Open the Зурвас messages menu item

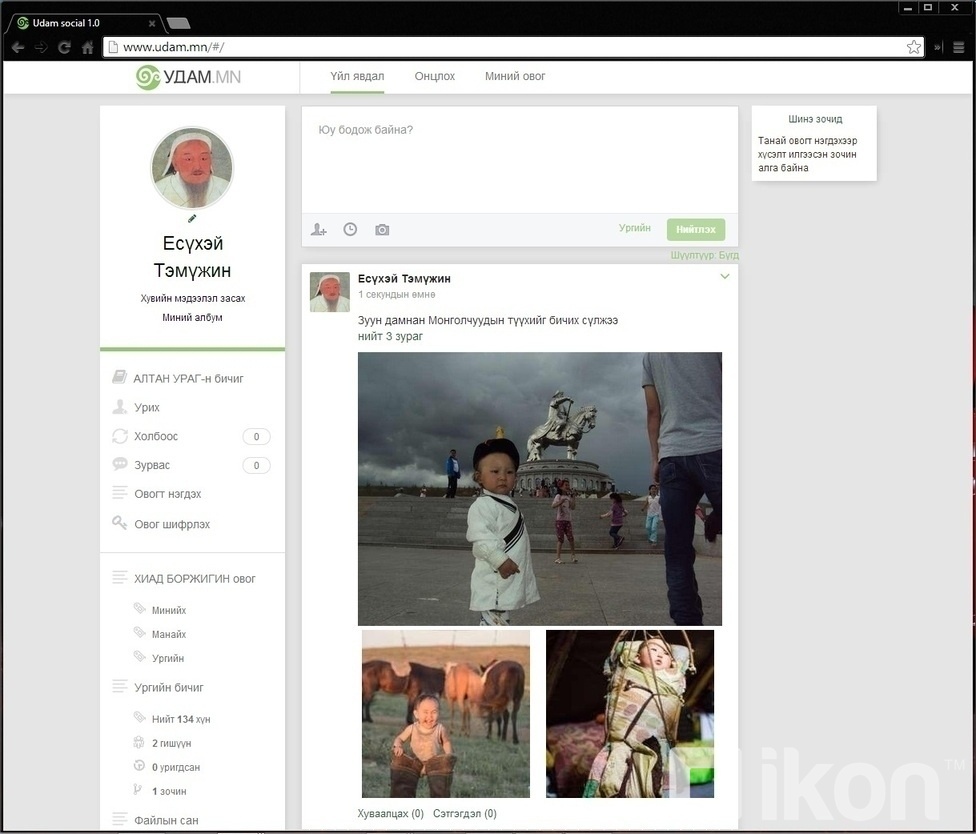pyautogui.click(x=152, y=465)
